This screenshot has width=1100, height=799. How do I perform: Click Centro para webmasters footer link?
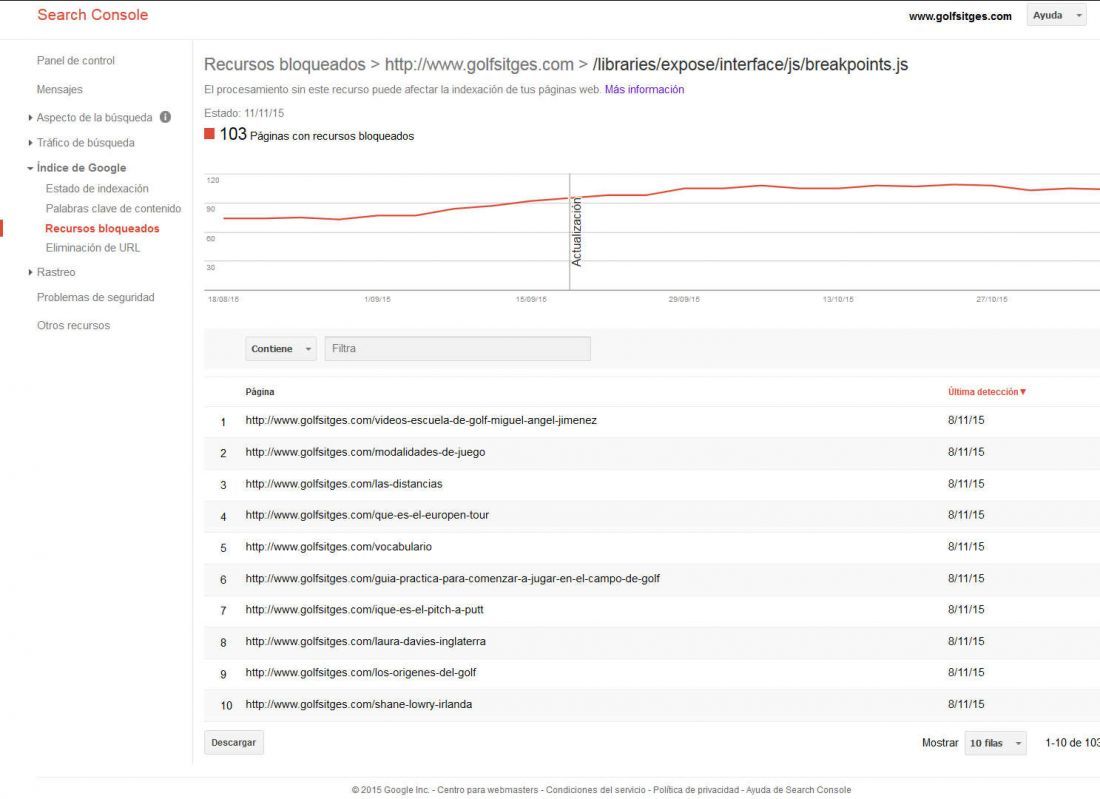coord(488,790)
